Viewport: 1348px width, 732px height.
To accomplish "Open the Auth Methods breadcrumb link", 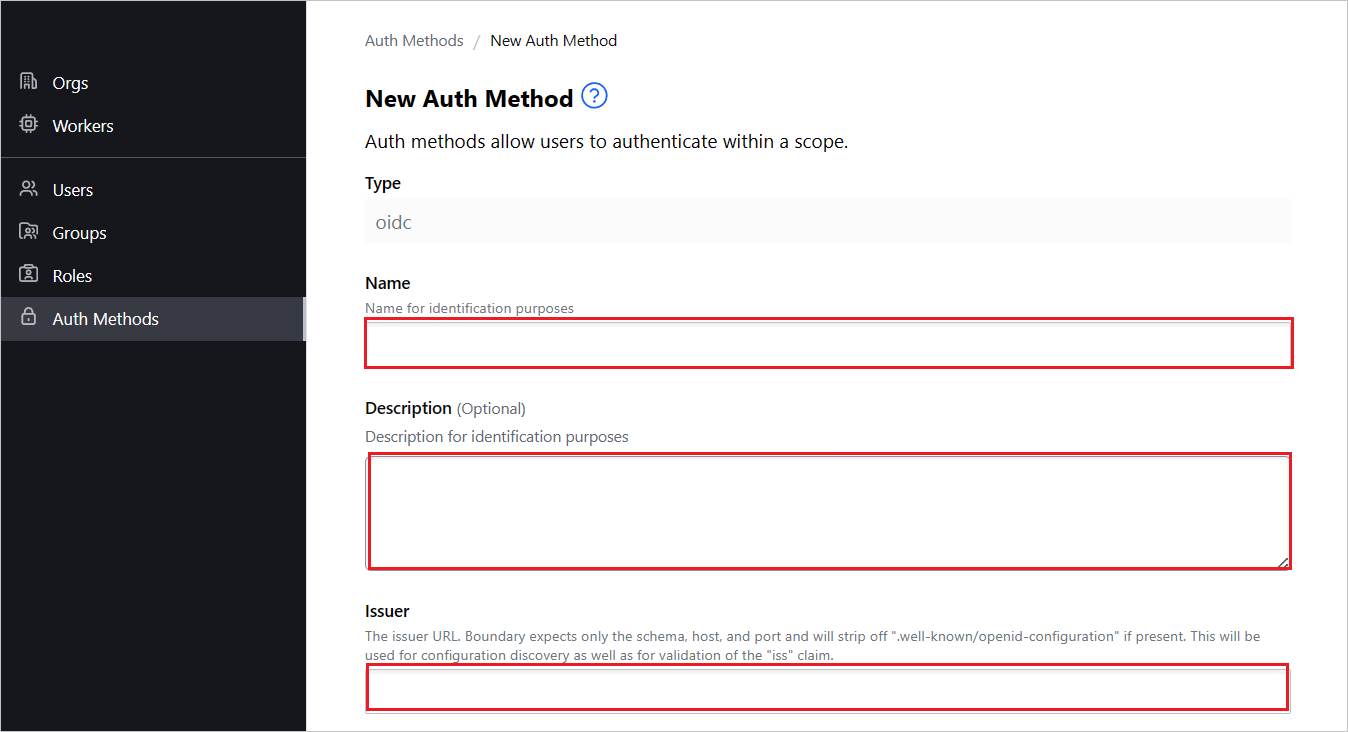I will click(x=414, y=40).
